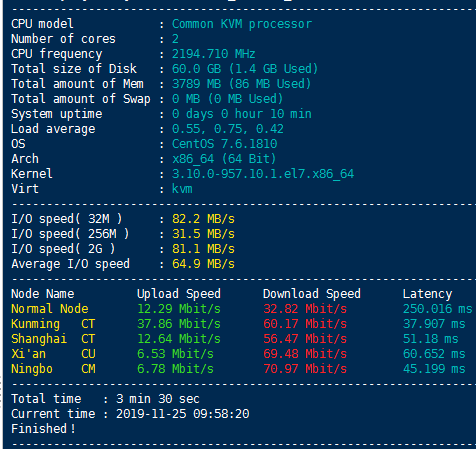Click the Xi'an CU download speed 69.48 Mbit/s

(x=305, y=354)
